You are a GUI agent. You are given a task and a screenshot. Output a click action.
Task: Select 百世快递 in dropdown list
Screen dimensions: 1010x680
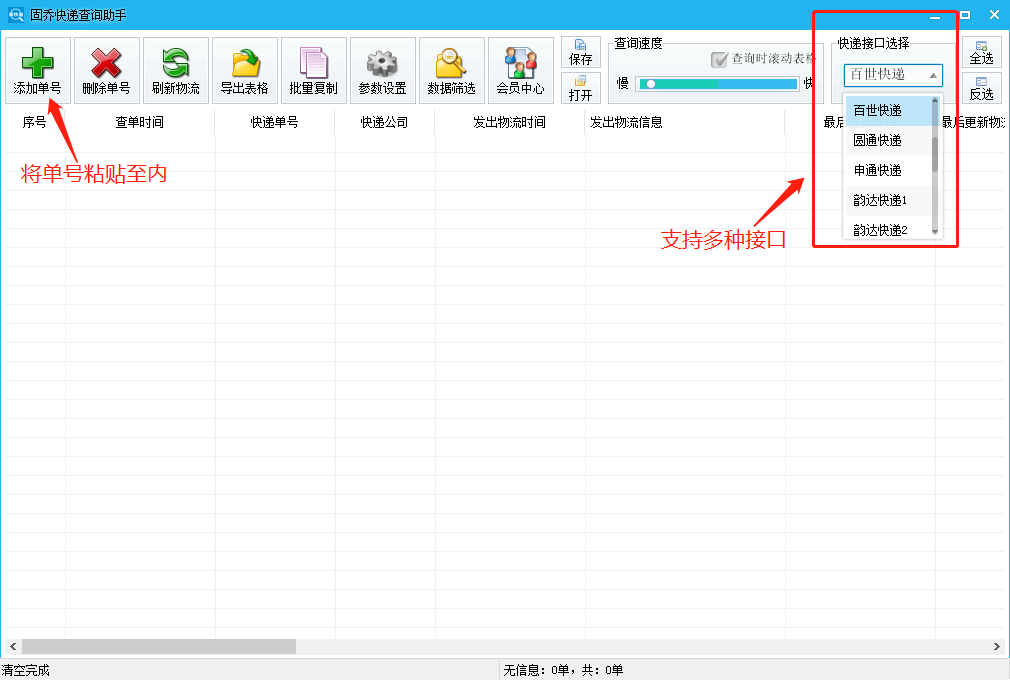click(888, 110)
